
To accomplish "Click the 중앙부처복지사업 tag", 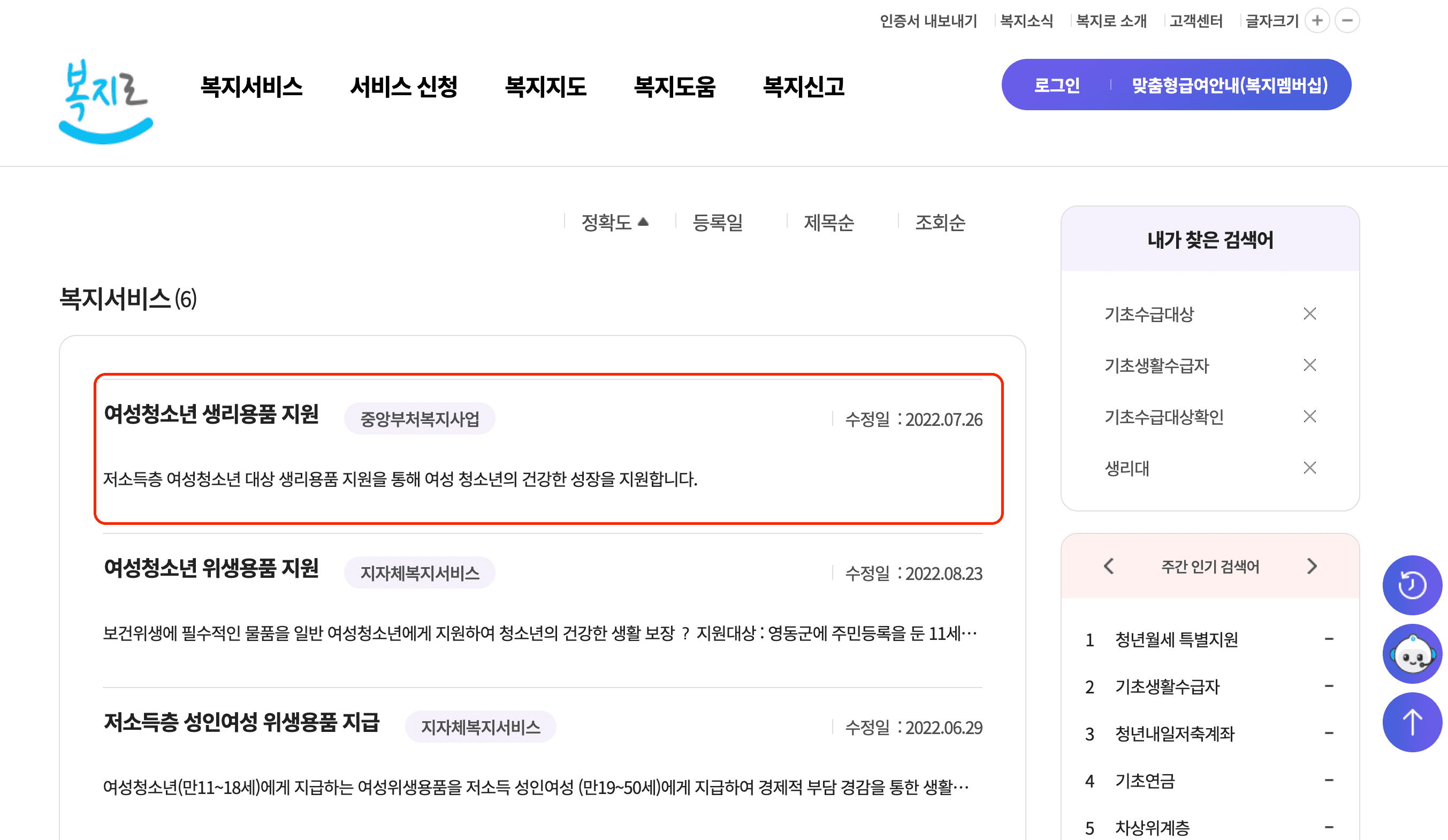I will tap(420, 418).
